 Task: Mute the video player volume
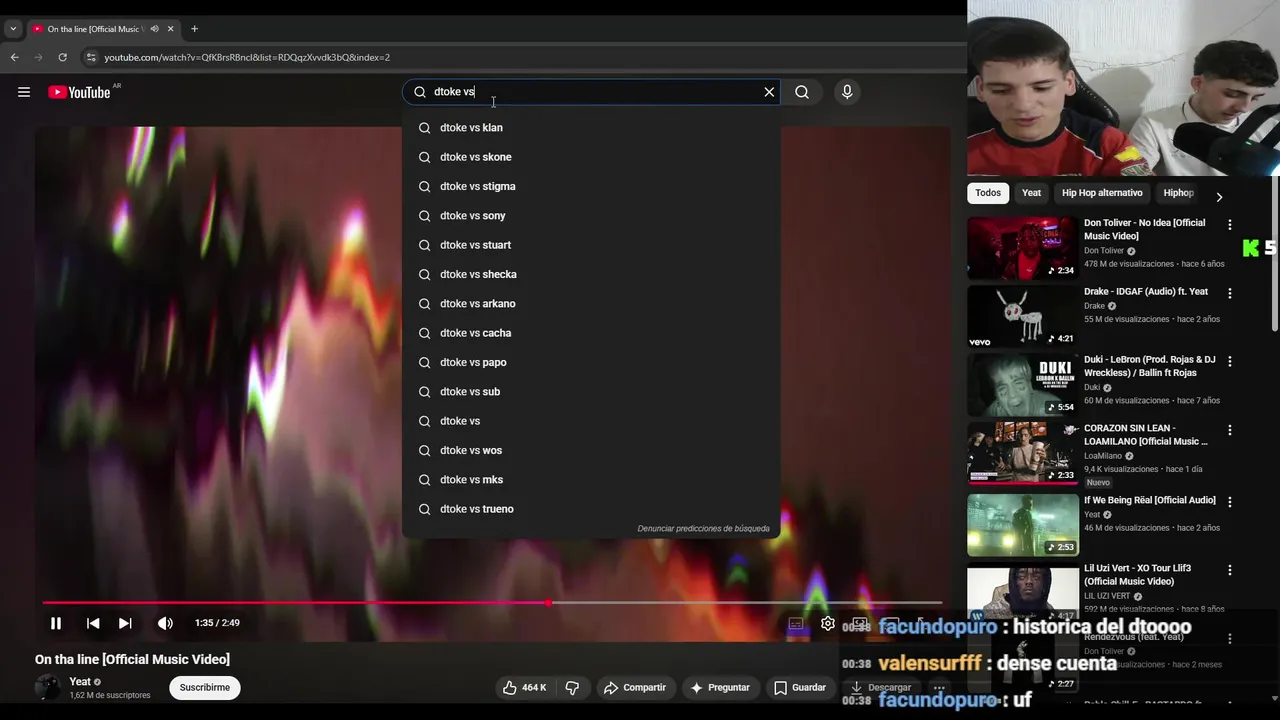[165, 623]
